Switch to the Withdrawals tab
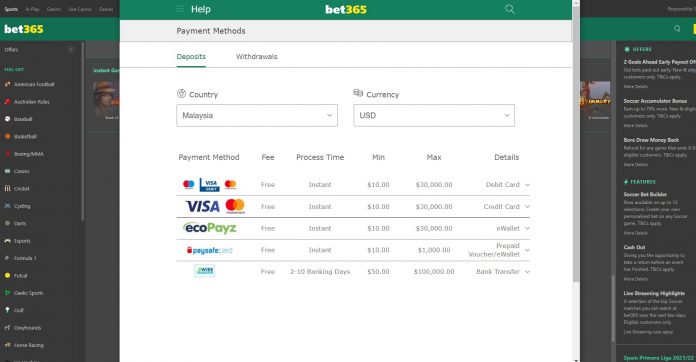 pyautogui.click(x=257, y=57)
